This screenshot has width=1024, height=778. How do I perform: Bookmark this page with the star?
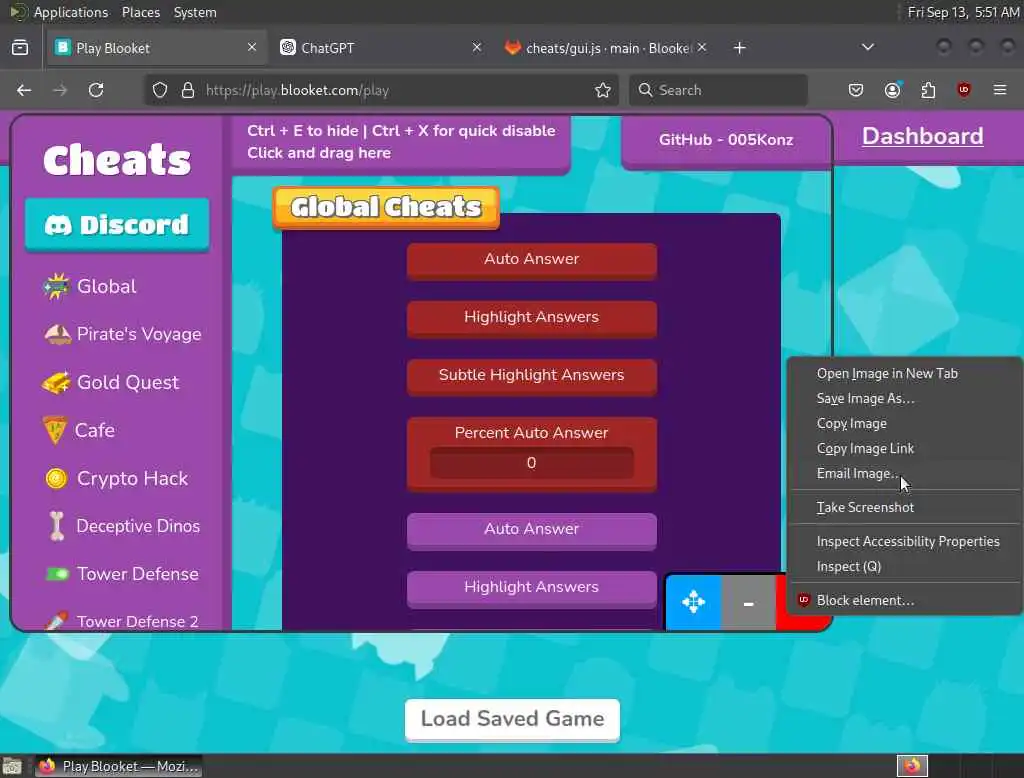pos(603,90)
